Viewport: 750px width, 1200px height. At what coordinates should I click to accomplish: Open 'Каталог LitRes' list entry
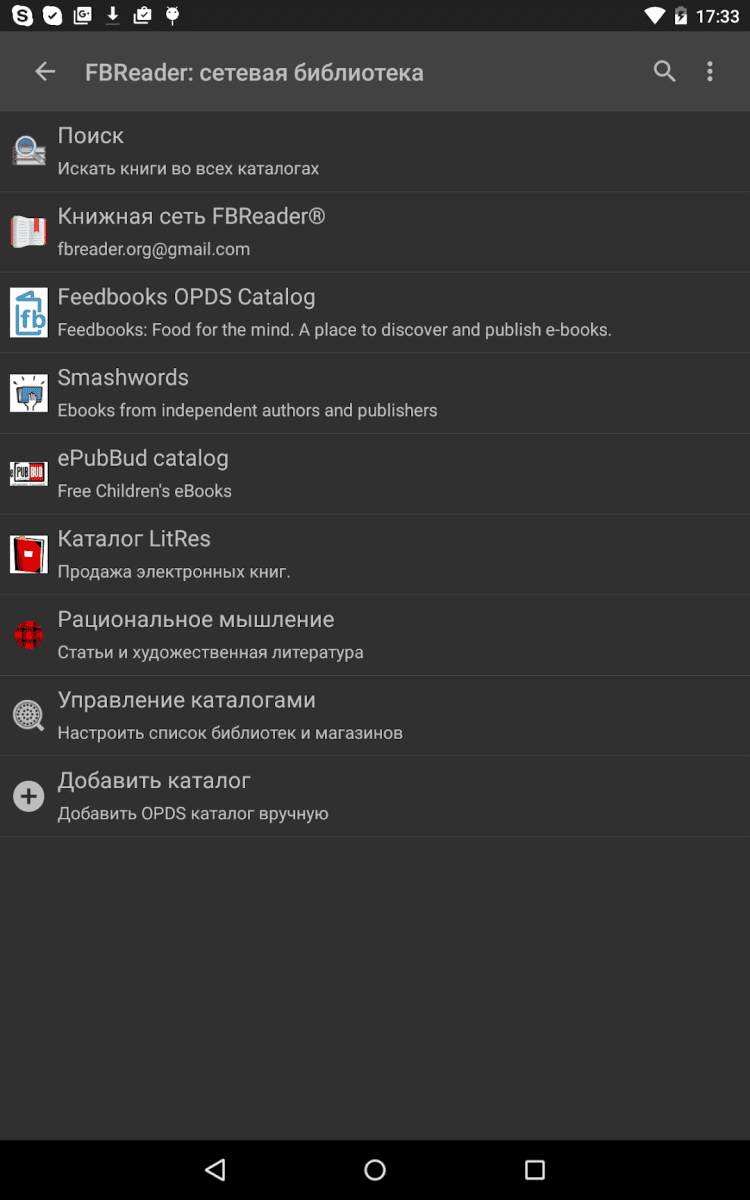click(134, 539)
